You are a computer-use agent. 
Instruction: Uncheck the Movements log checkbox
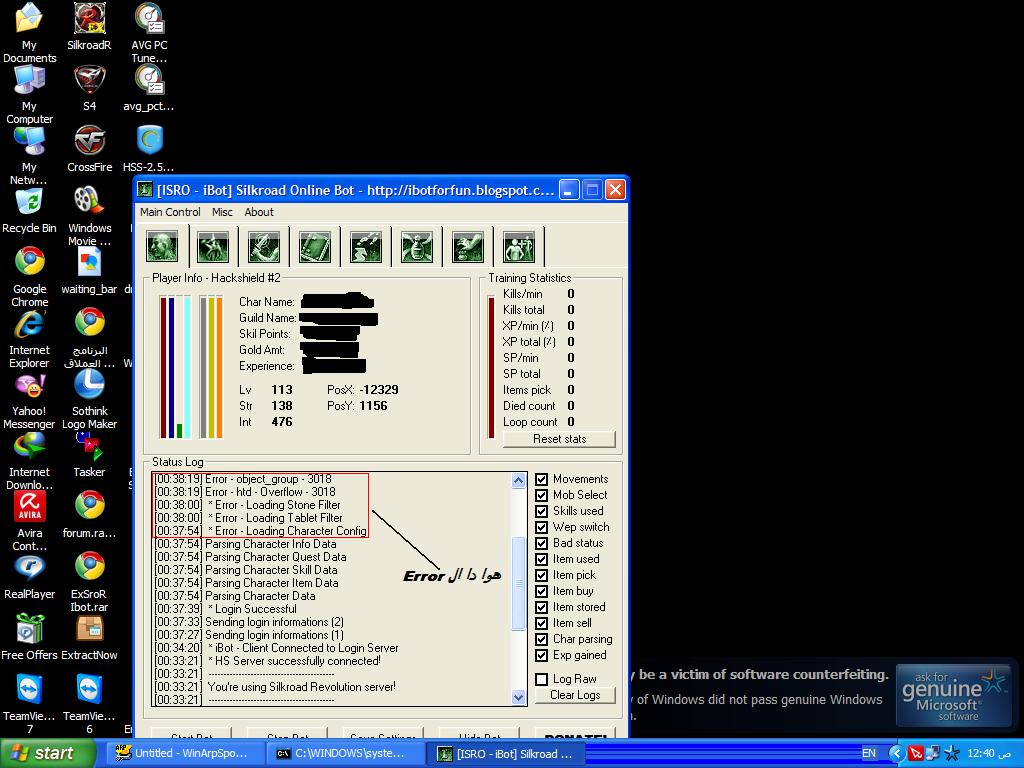[x=541, y=479]
